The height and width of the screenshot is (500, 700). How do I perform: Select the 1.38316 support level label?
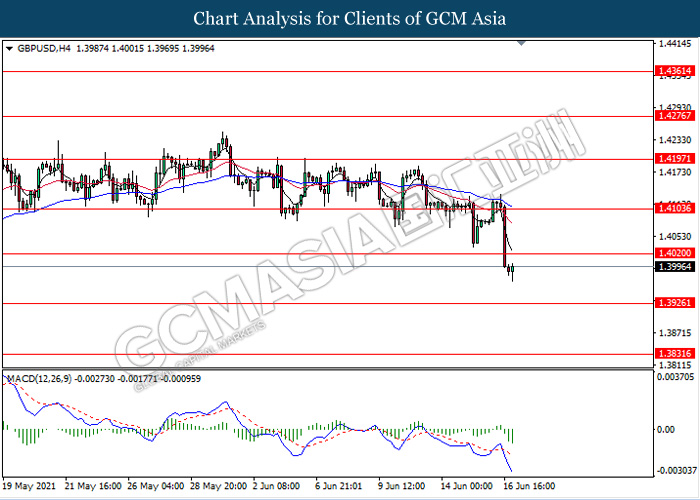pyautogui.click(x=674, y=354)
